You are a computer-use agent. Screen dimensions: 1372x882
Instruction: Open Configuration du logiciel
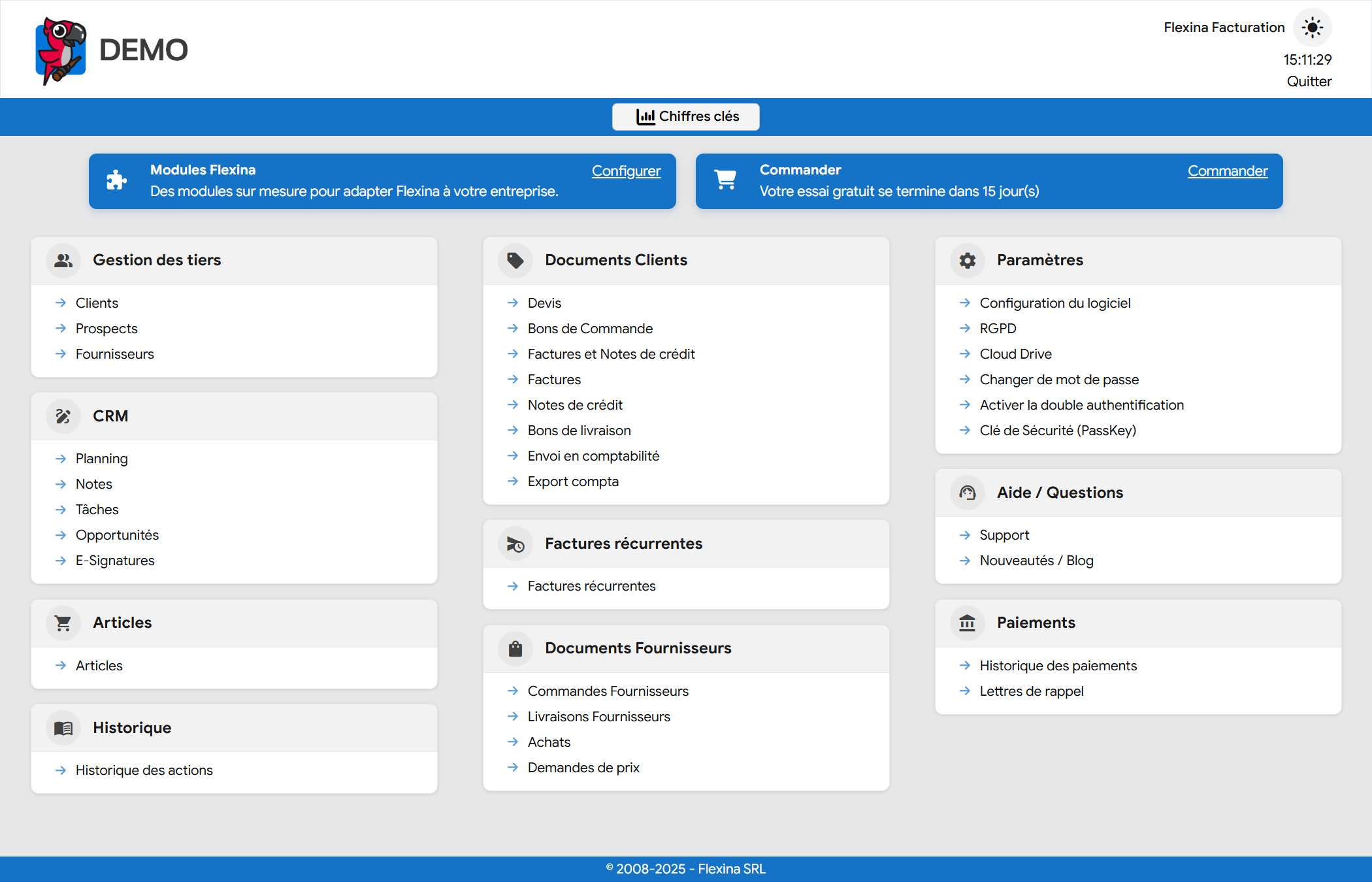tap(1054, 302)
